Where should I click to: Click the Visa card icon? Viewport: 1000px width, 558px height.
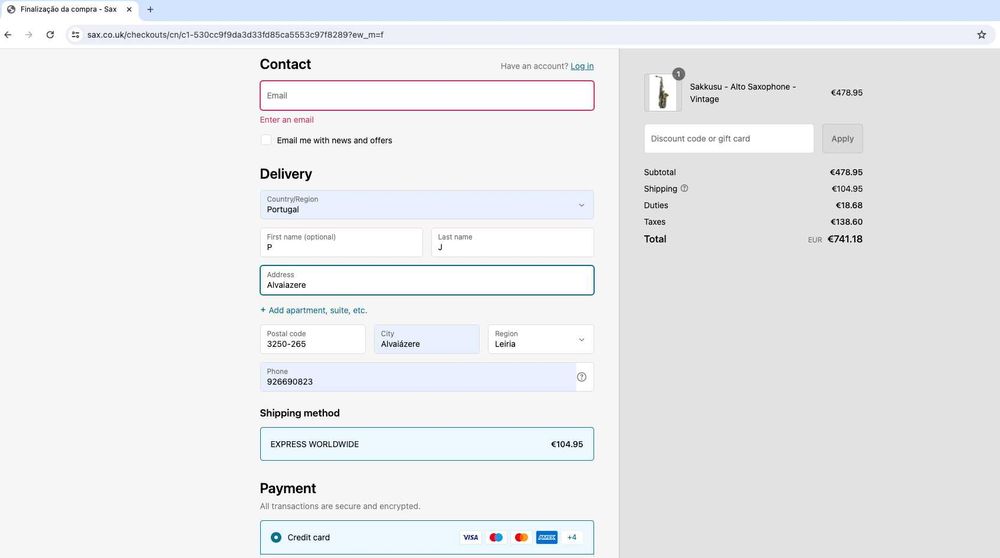coord(470,537)
